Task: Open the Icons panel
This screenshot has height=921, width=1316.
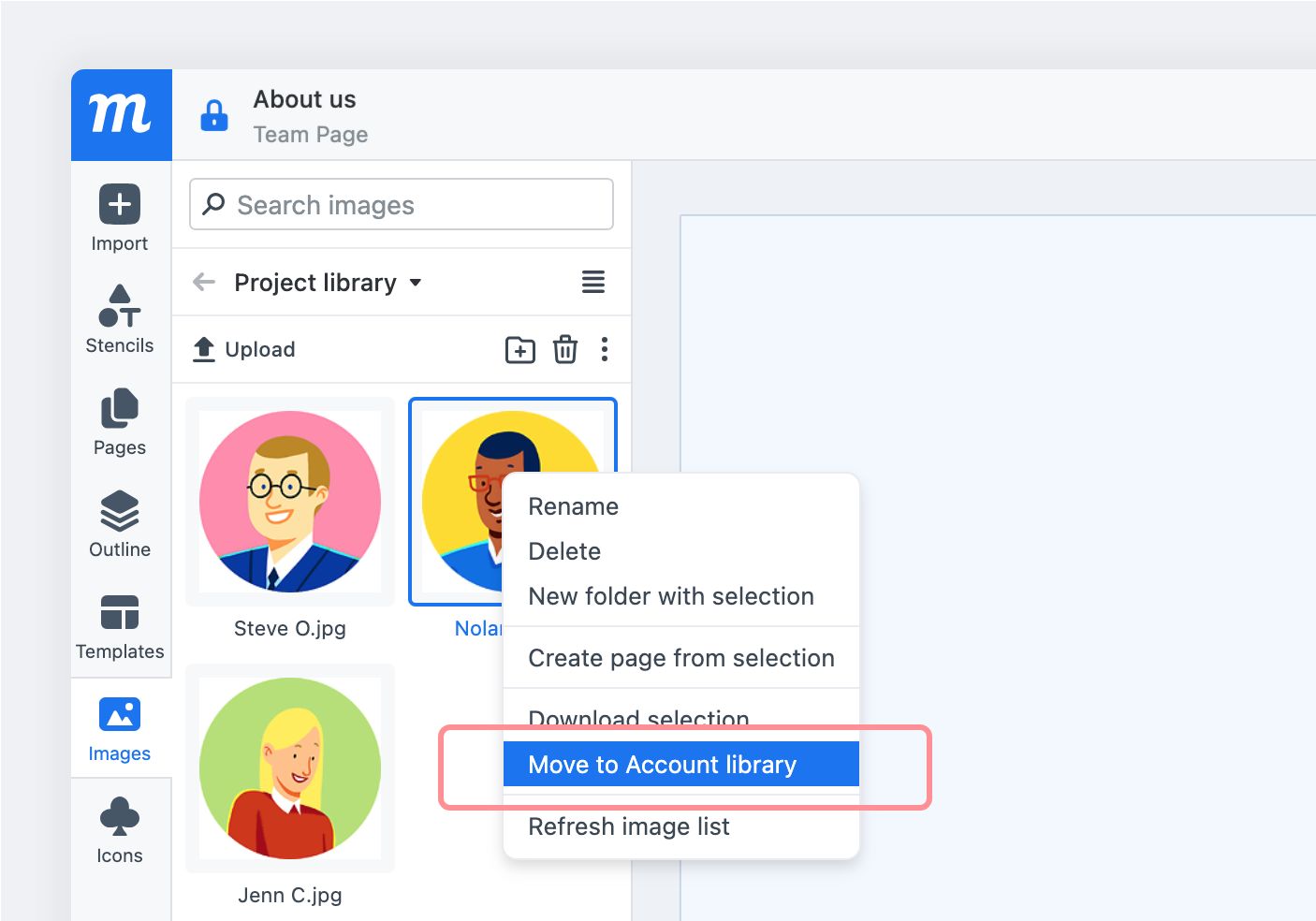Action: [x=120, y=830]
